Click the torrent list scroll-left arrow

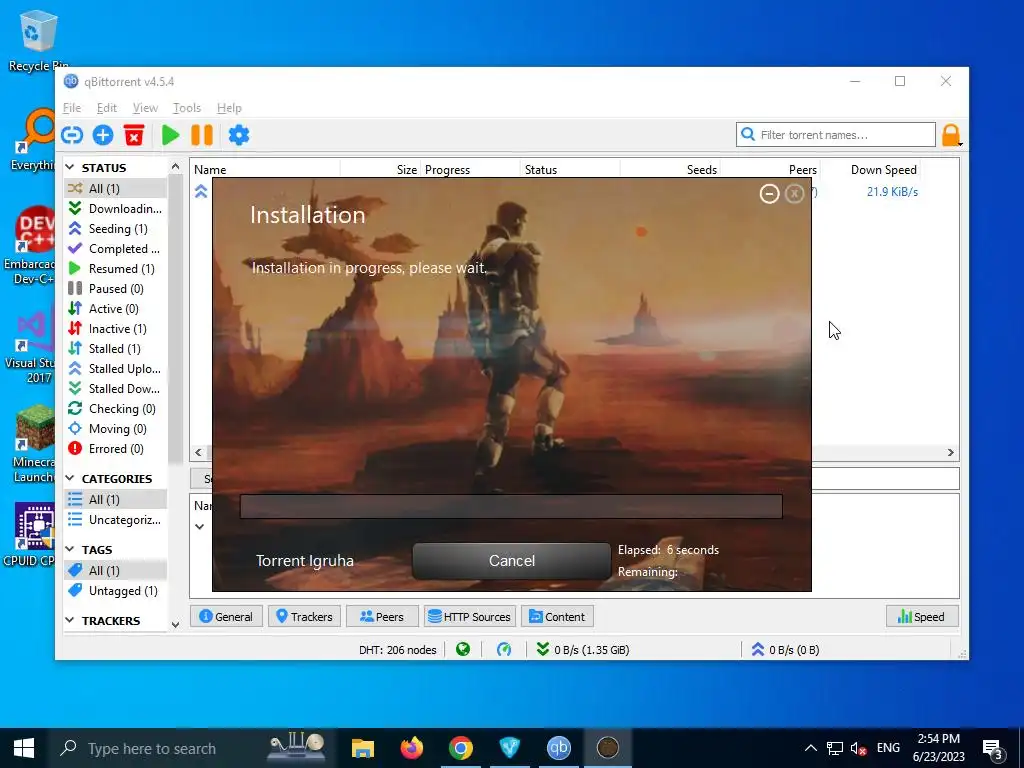coord(199,453)
